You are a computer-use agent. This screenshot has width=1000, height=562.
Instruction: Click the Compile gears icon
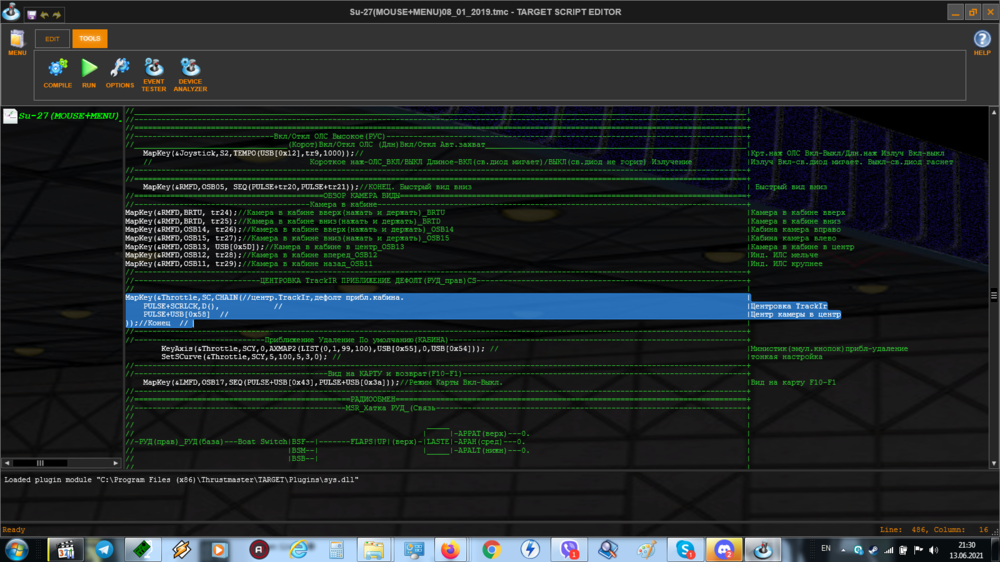click(57, 68)
